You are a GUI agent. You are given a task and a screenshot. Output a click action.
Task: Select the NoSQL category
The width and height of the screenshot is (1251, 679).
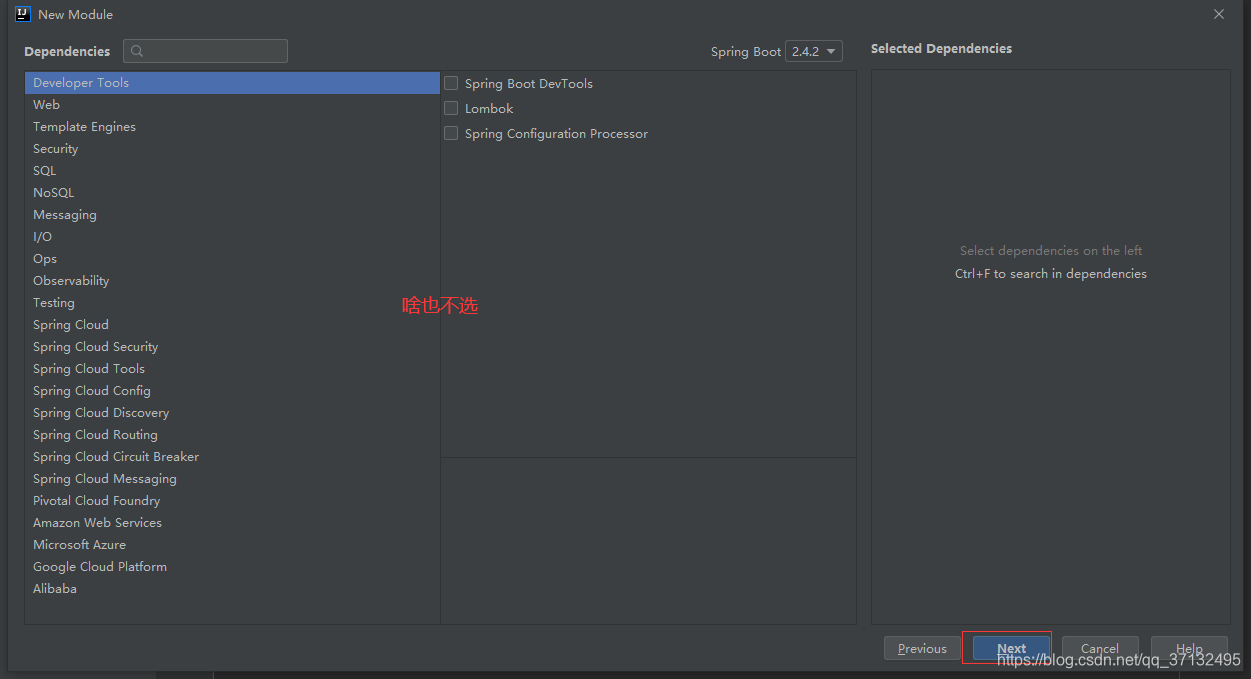pyautogui.click(x=232, y=193)
